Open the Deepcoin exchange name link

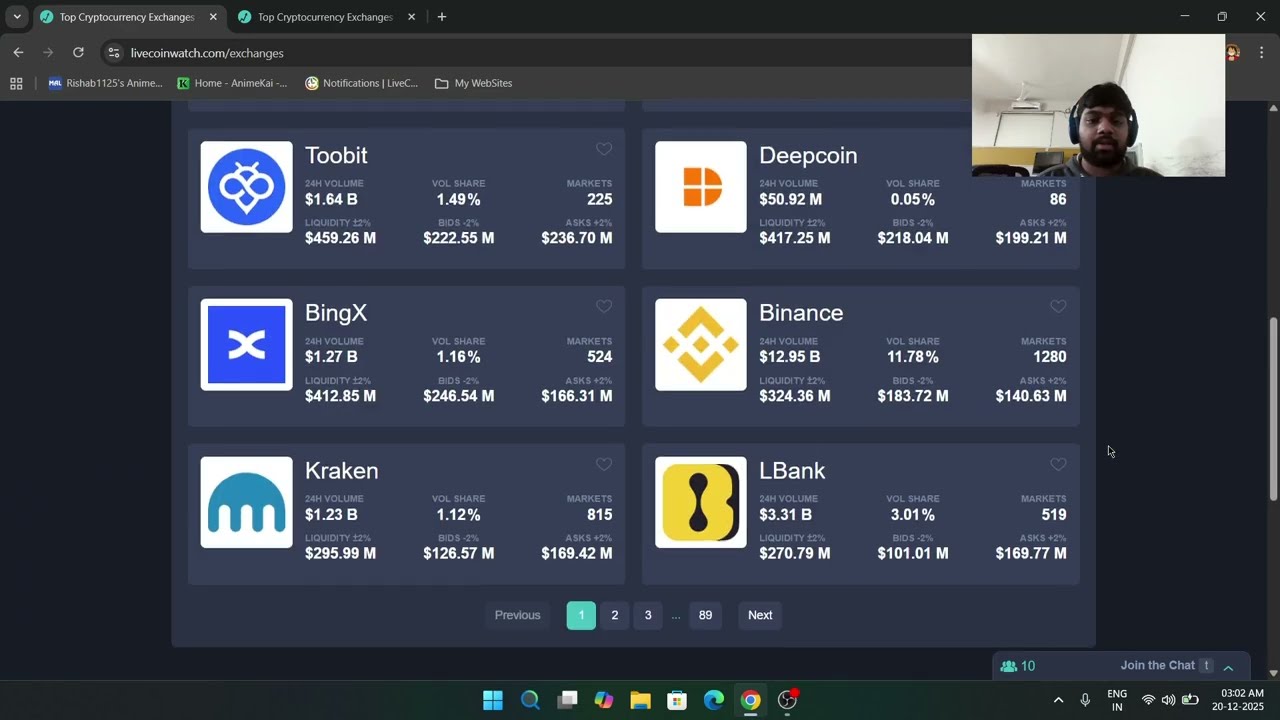click(x=808, y=155)
